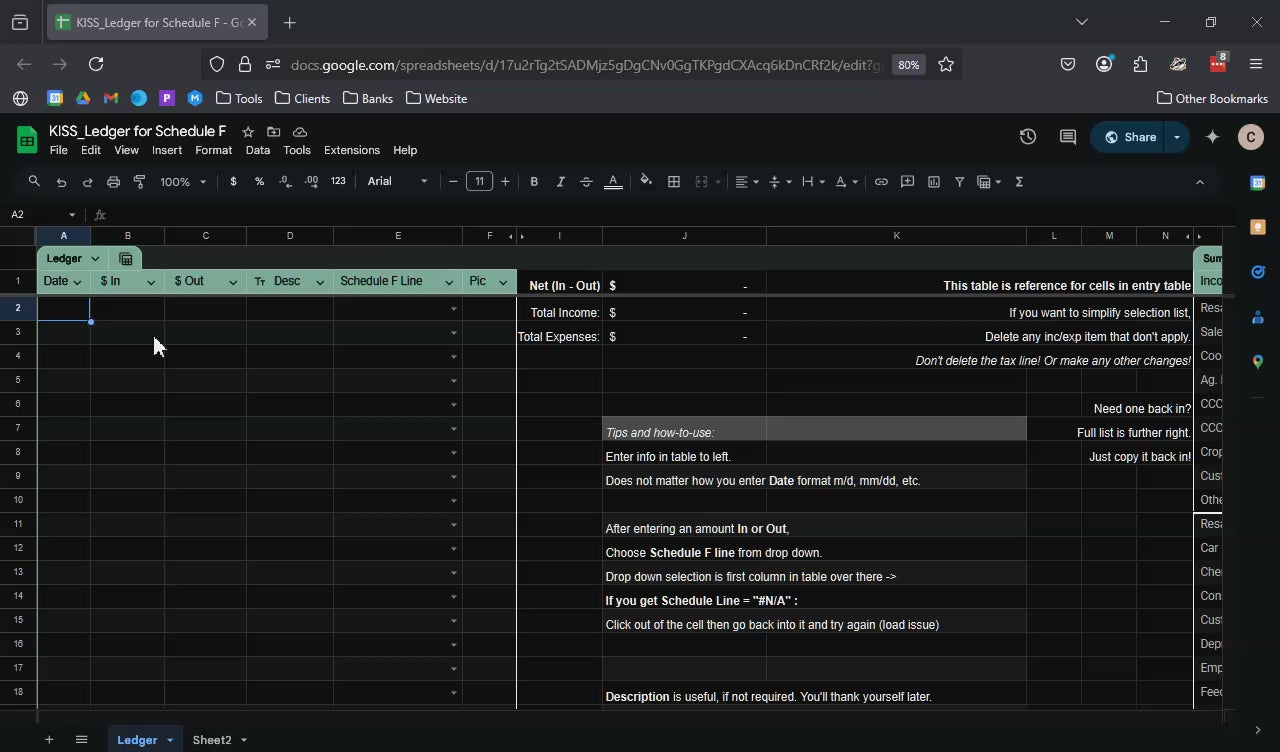1280x752 pixels.
Task: Click the insert link icon
Action: coord(881,182)
